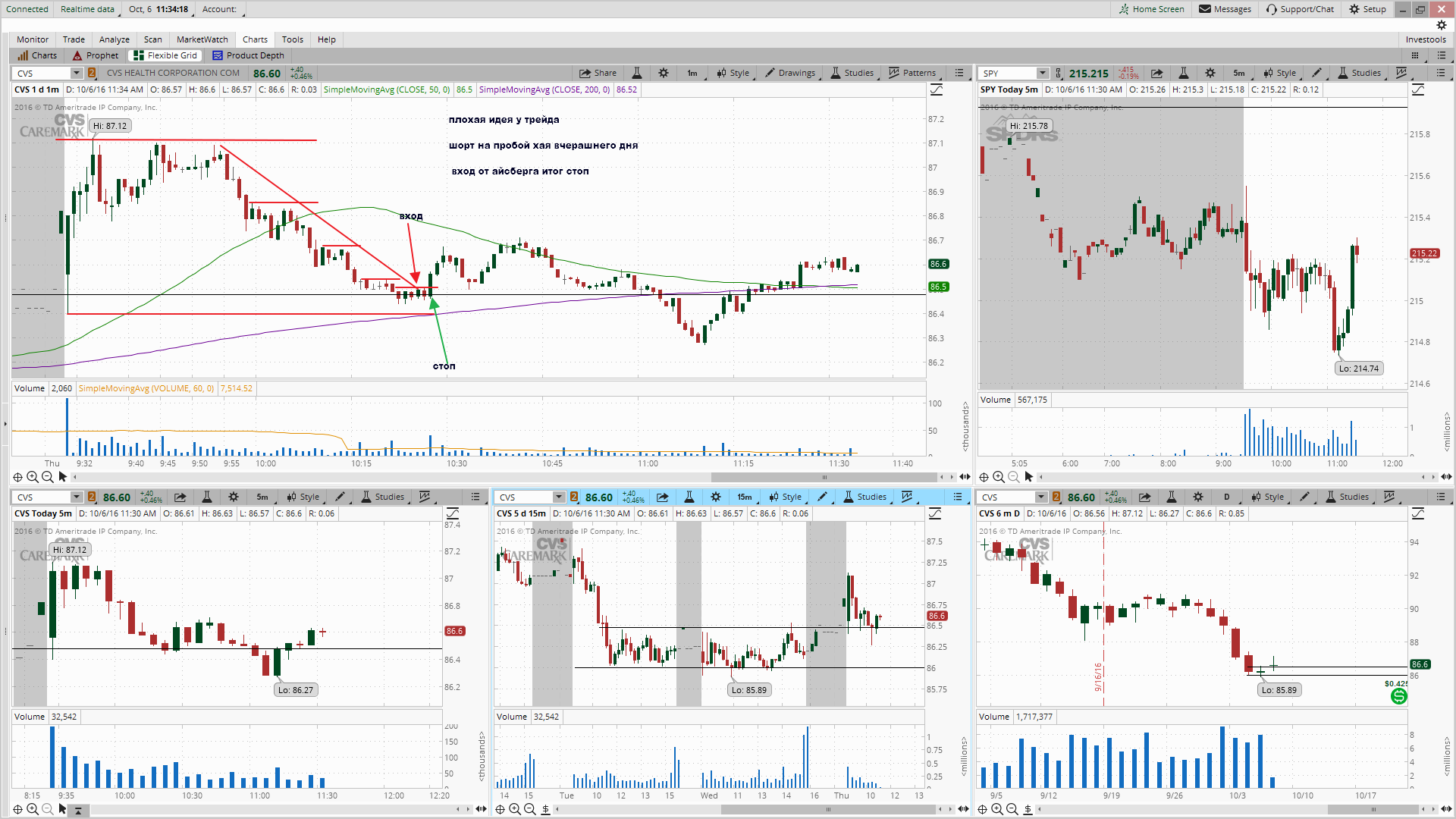Open the beaker tool on CVS 1m chart

coord(637,73)
